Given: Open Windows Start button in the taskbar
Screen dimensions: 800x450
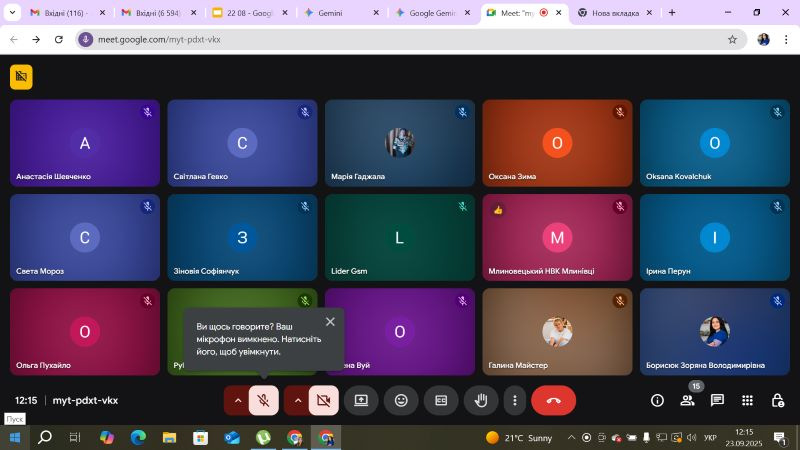Looking at the screenshot, I should point(15,437).
